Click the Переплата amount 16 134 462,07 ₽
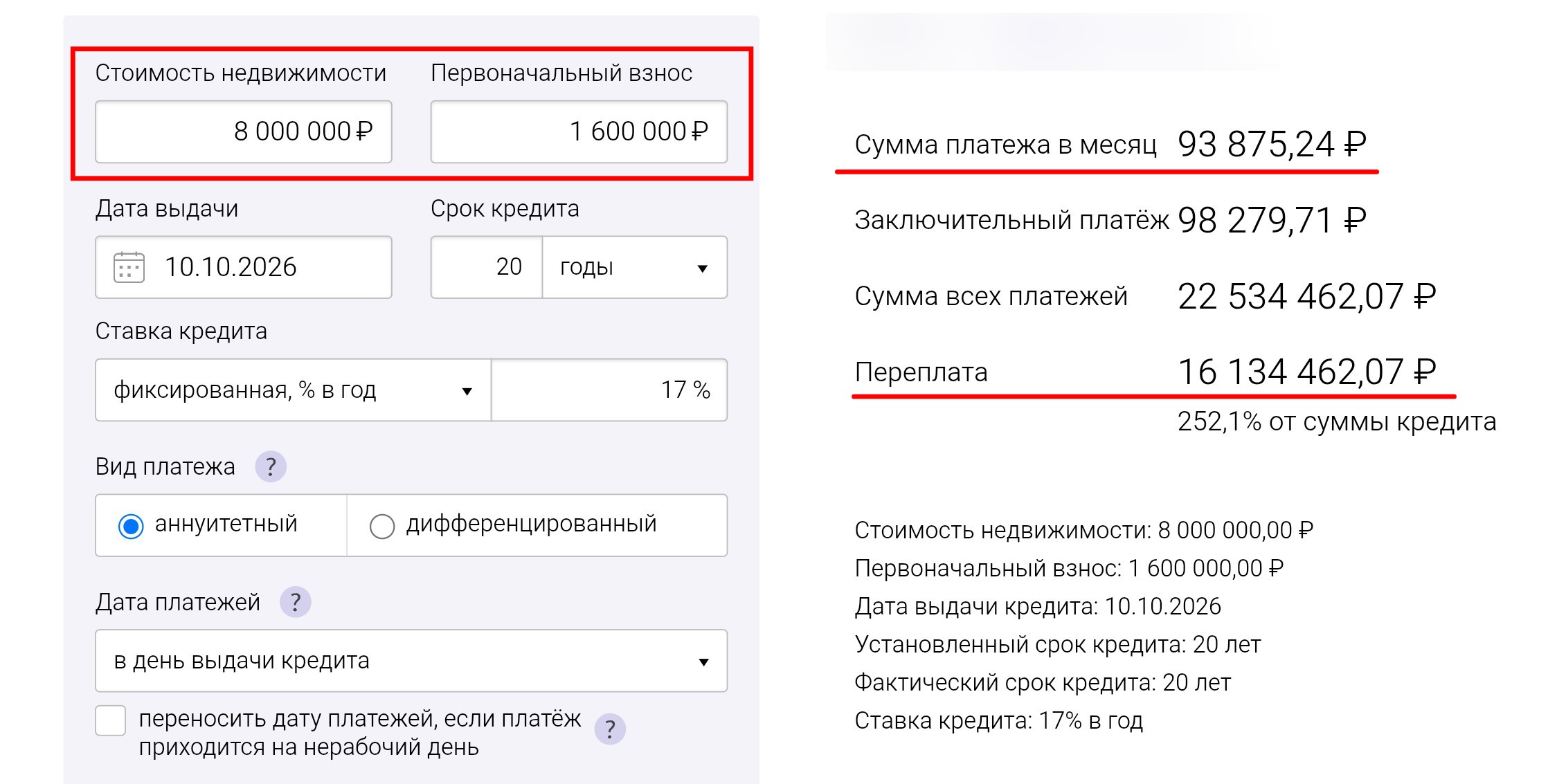 pos(1307,372)
